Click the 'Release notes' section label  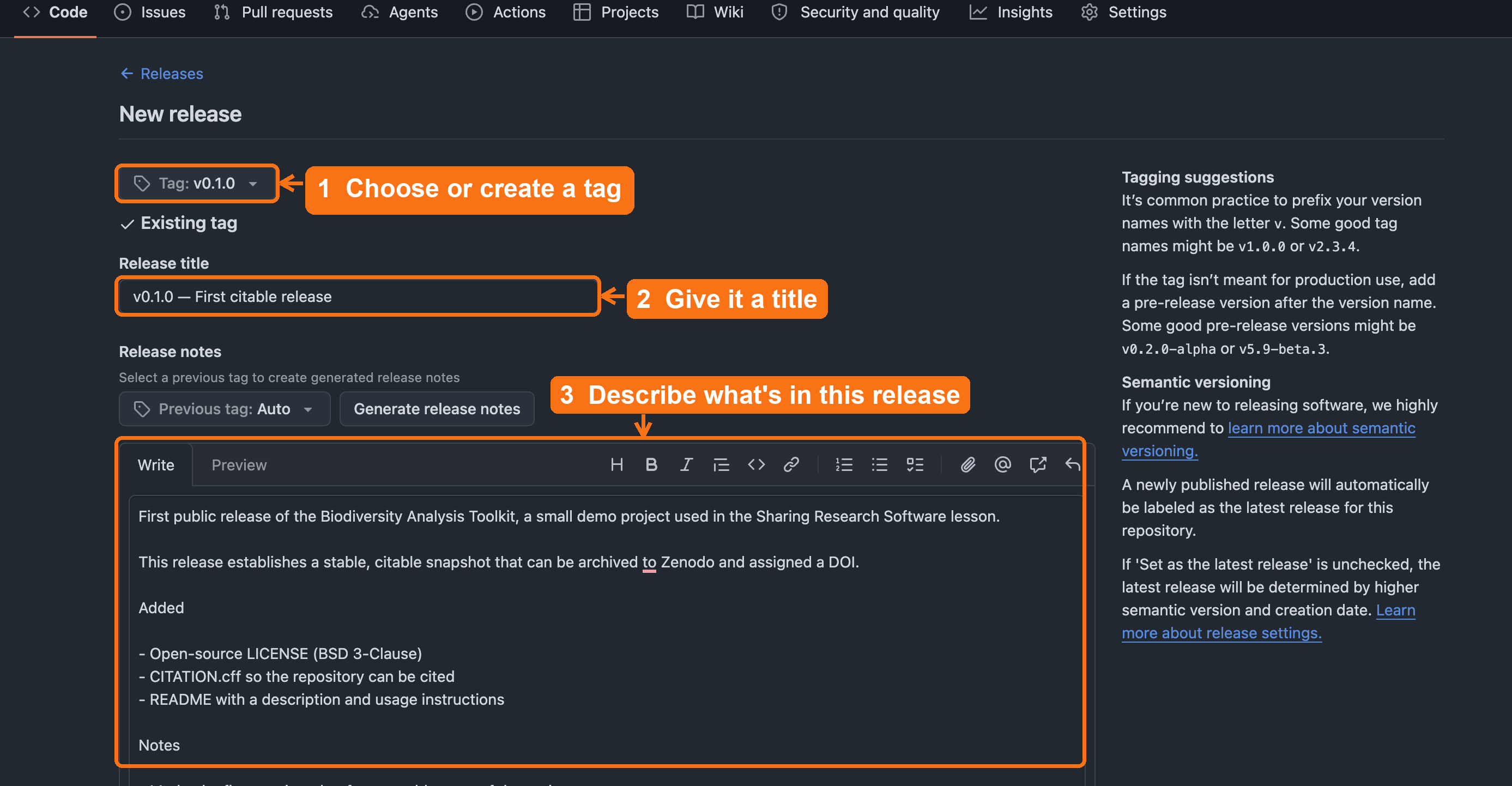click(x=170, y=352)
